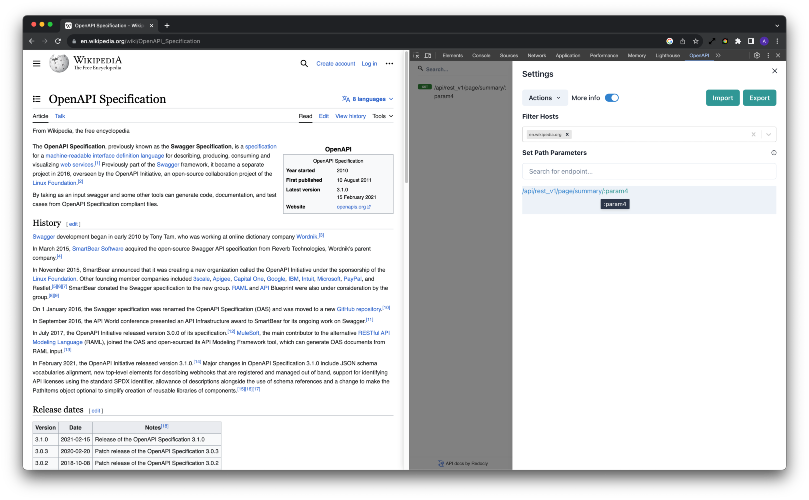Switch to the Sources tab

tap(508, 55)
